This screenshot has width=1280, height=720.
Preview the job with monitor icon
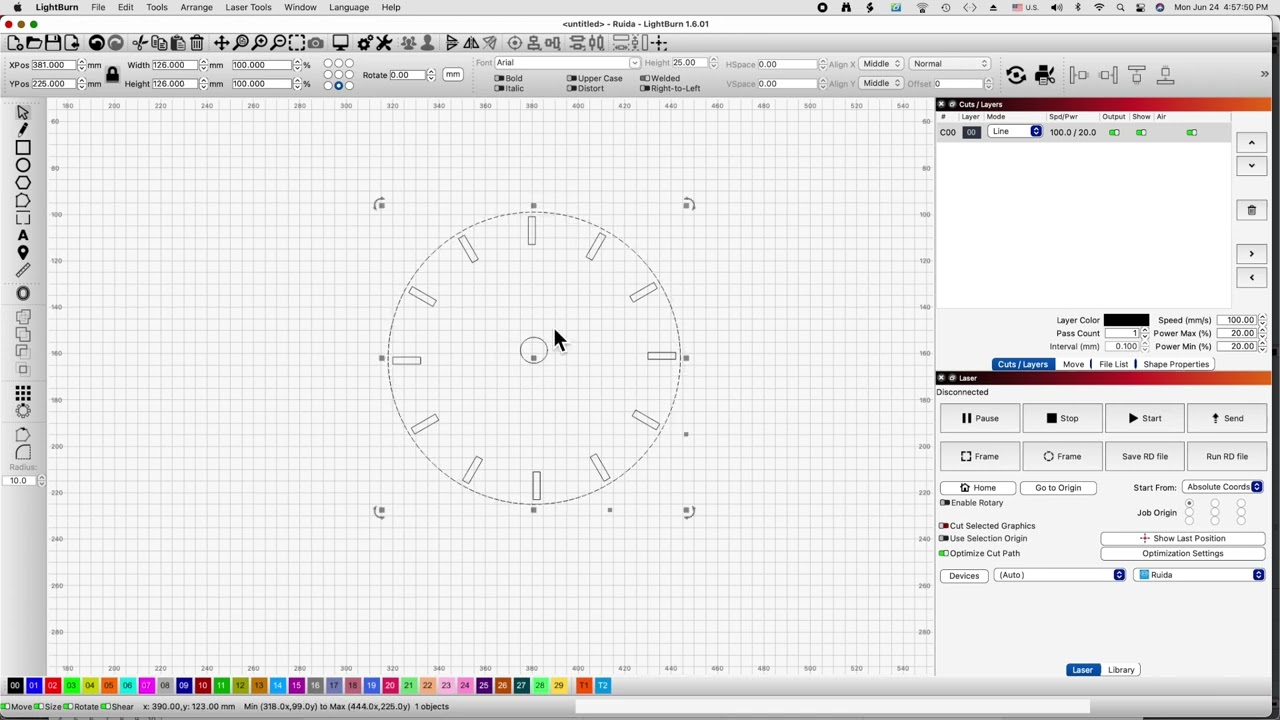click(341, 43)
